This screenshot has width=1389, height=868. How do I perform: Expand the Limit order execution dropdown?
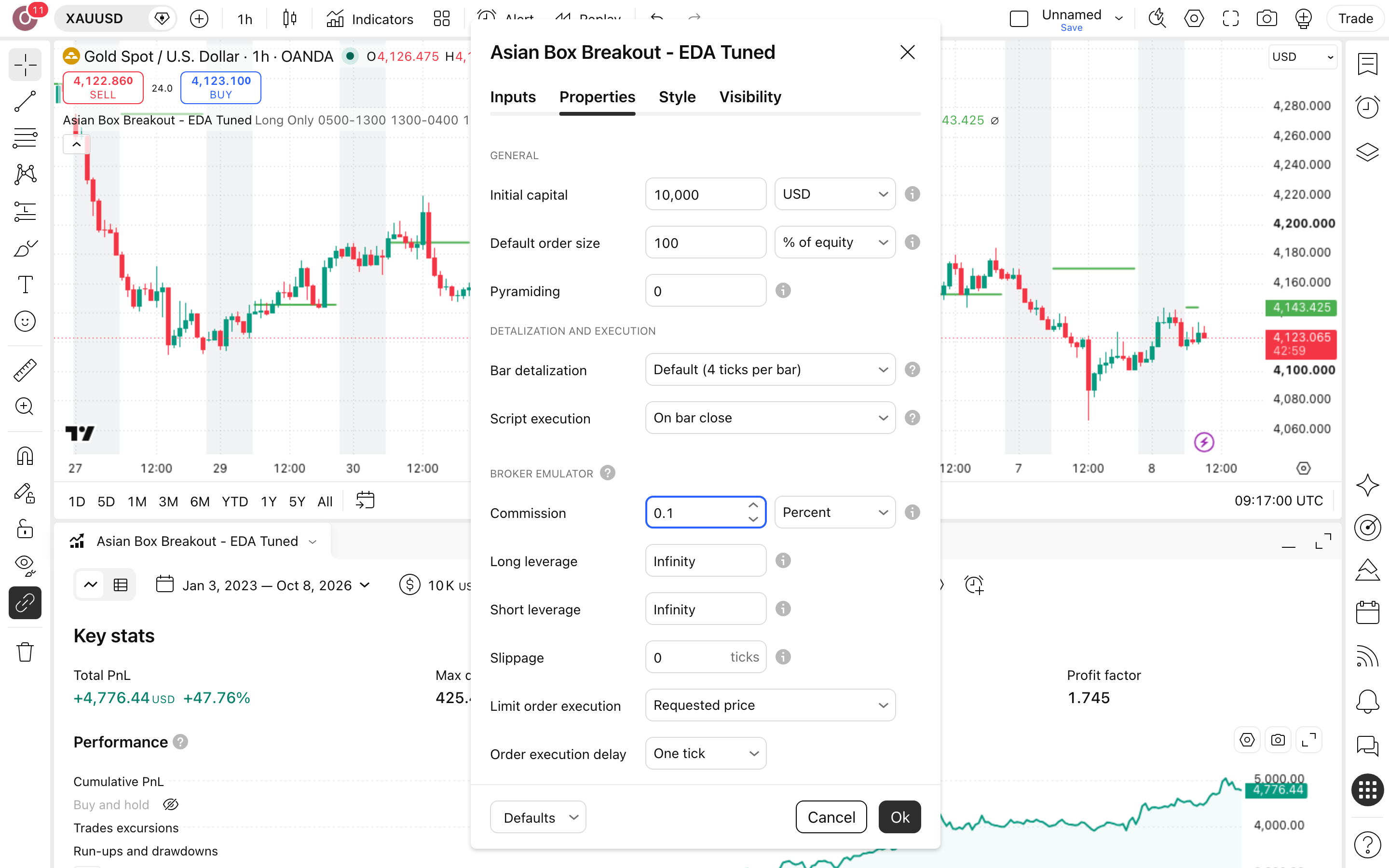[x=770, y=705]
